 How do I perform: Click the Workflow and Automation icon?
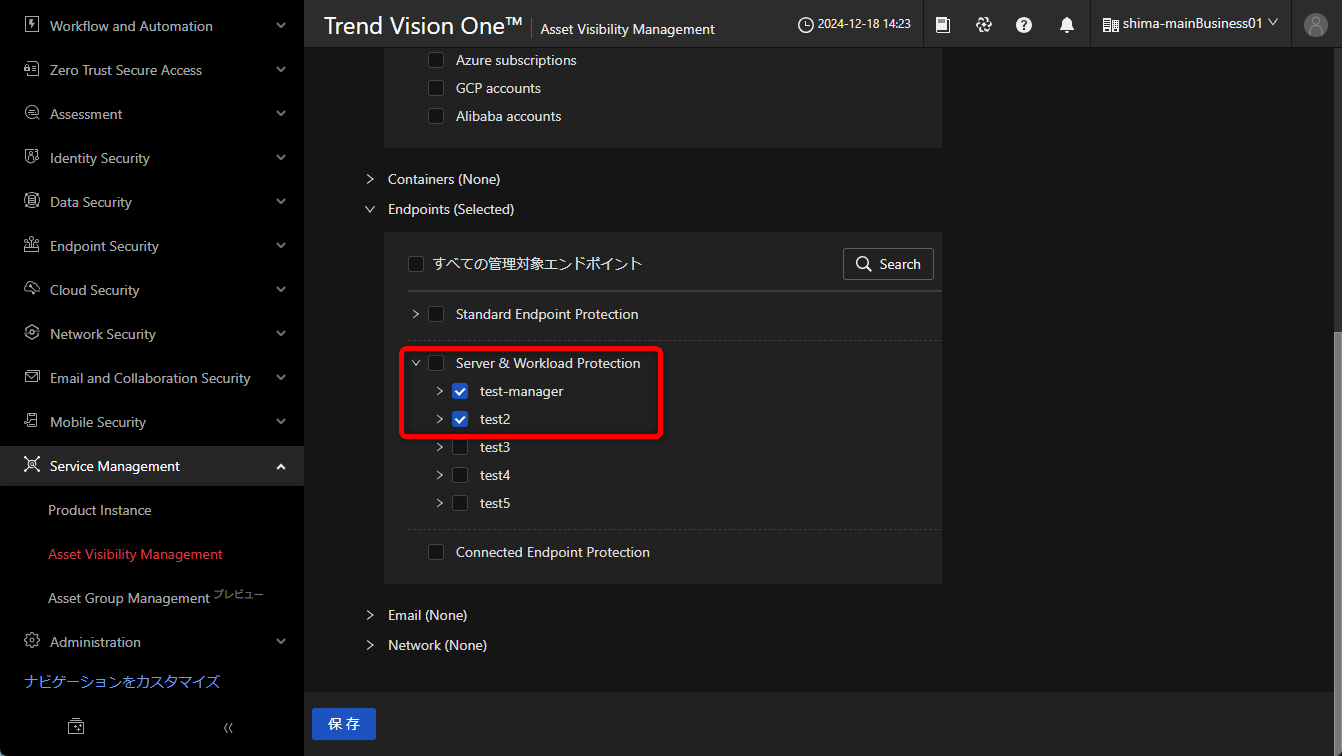tap(32, 26)
